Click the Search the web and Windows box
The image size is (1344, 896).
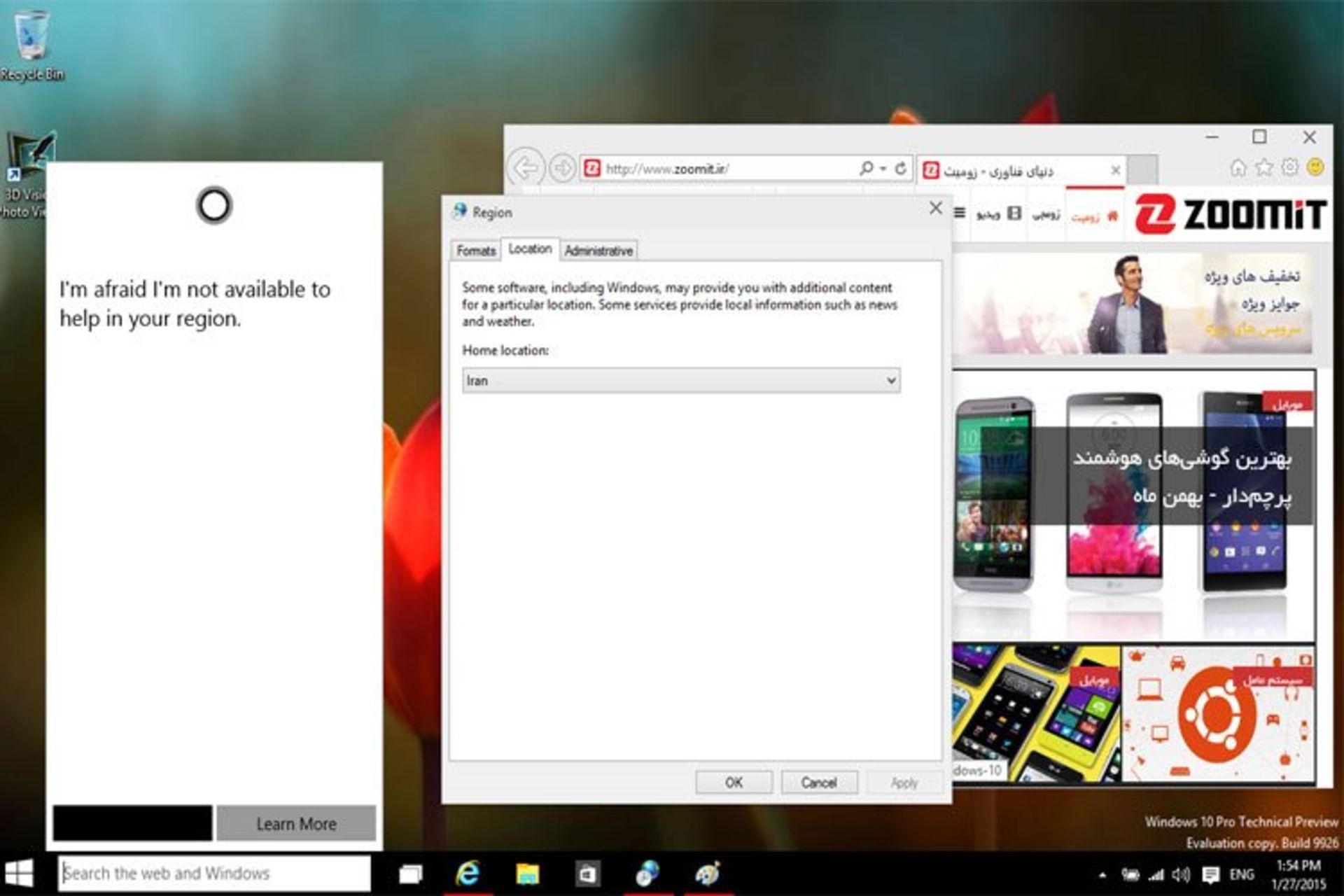coord(213,874)
